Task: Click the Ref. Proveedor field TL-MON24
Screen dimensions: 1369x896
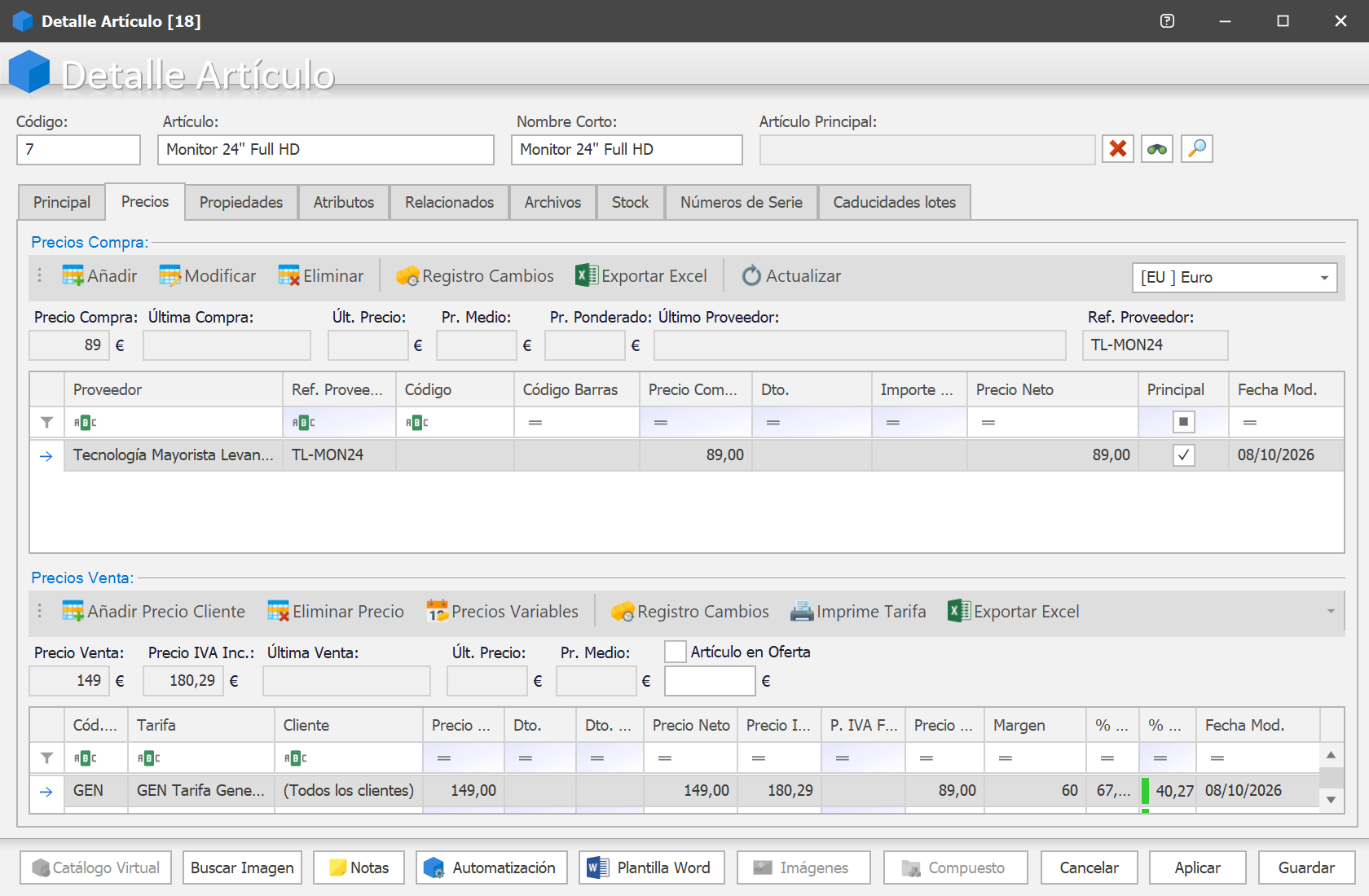Action: coord(1155,345)
